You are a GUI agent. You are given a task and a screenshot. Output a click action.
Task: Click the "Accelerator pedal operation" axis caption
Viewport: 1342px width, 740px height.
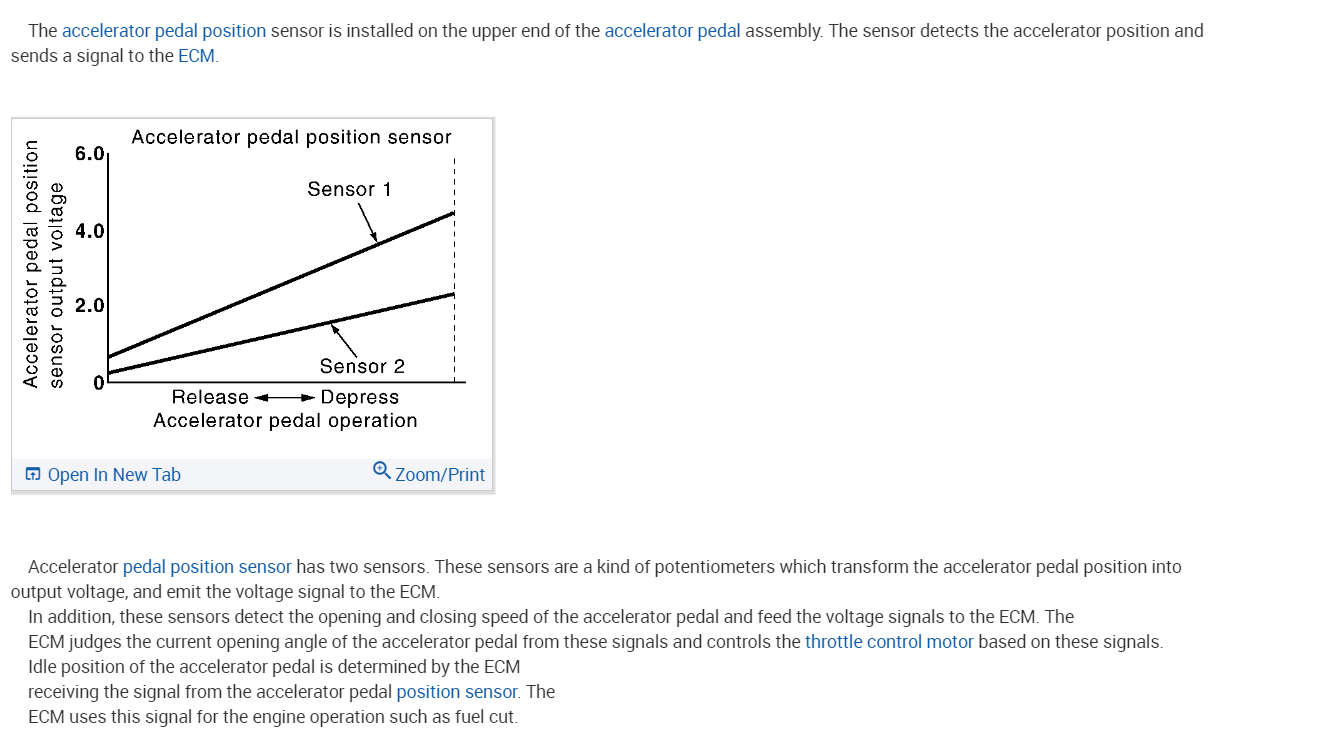[x=285, y=421]
